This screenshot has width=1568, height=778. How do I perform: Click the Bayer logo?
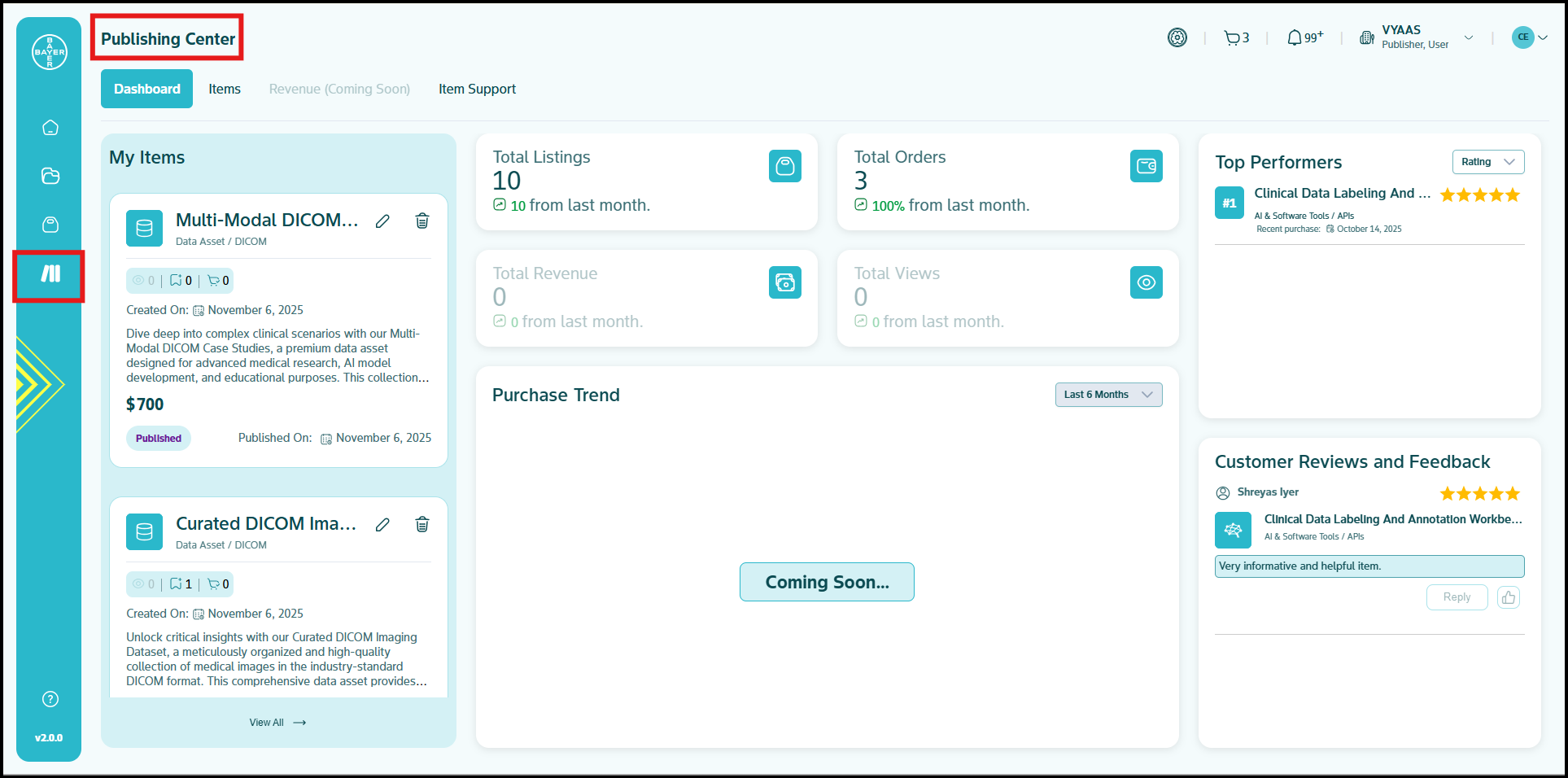(x=50, y=52)
